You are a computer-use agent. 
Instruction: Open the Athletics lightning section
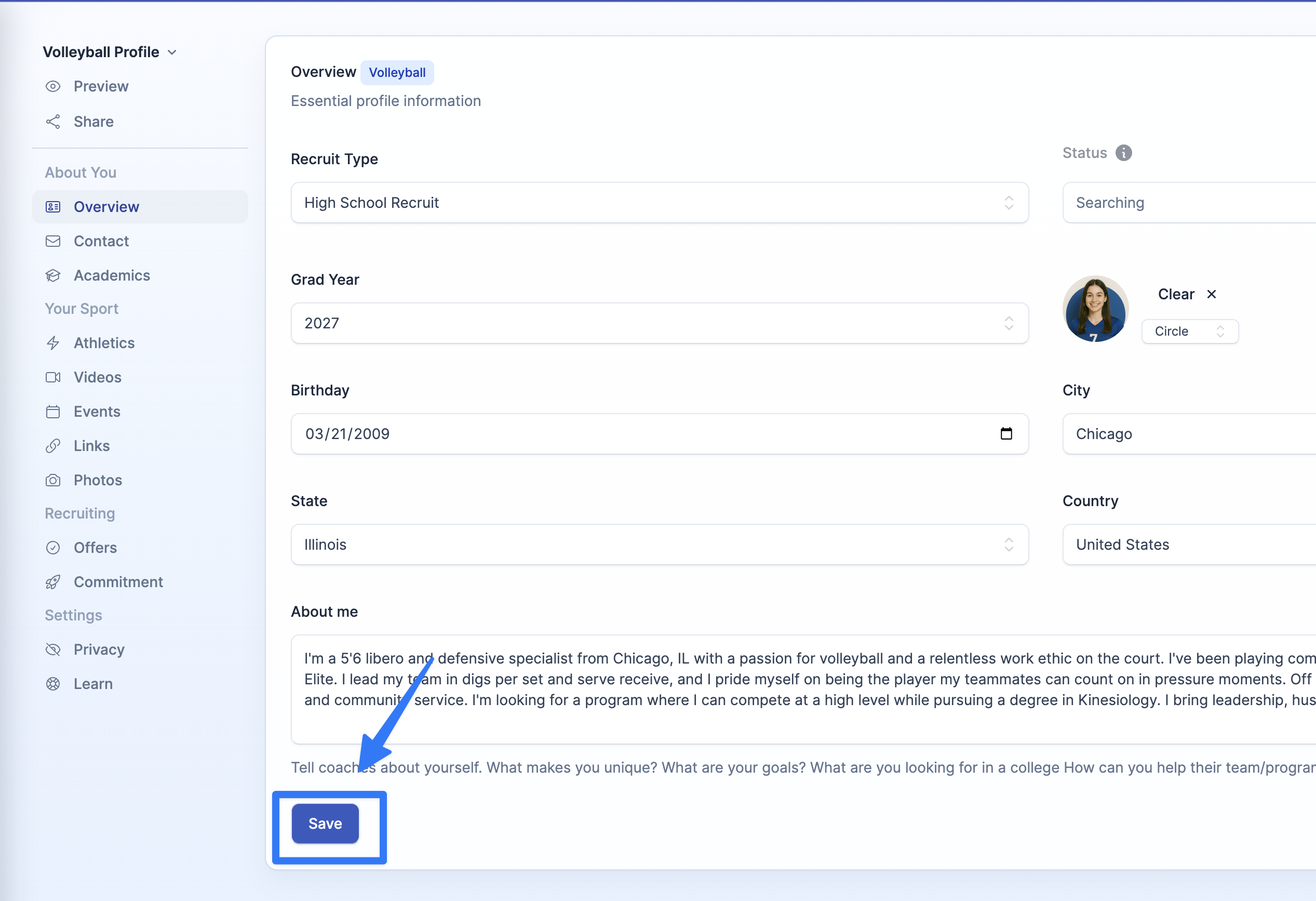click(104, 343)
